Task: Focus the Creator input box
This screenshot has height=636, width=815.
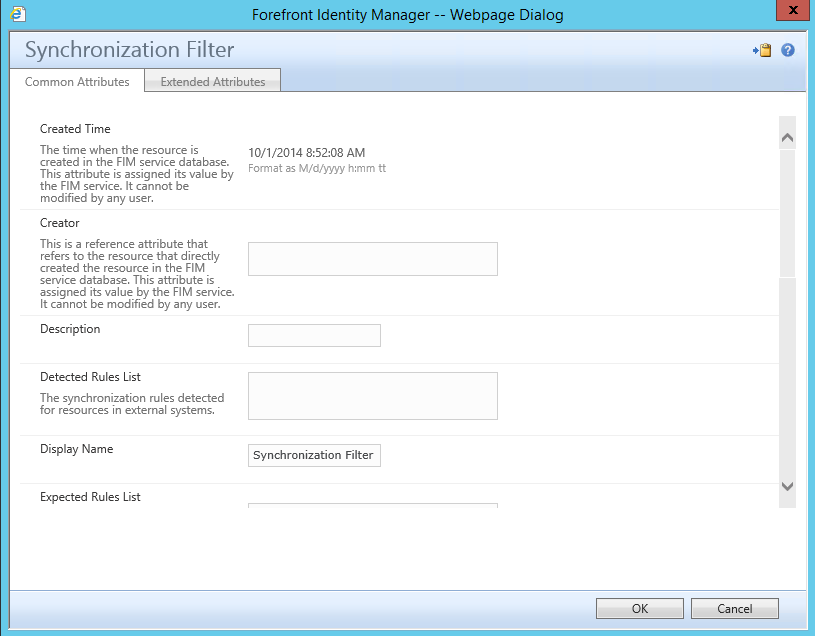Action: [x=373, y=259]
